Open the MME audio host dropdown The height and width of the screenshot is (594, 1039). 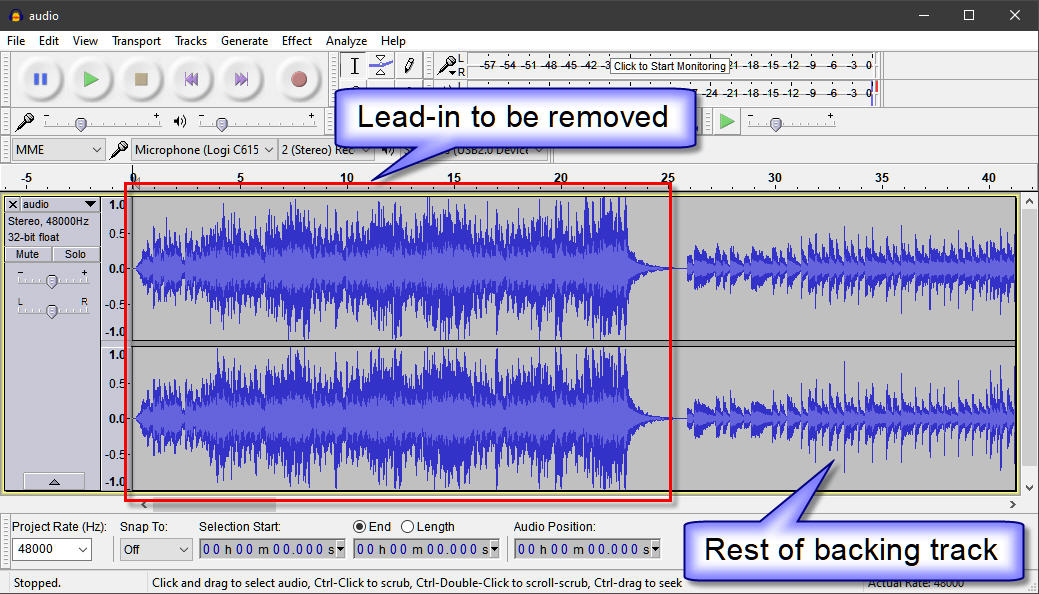pos(58,150)
